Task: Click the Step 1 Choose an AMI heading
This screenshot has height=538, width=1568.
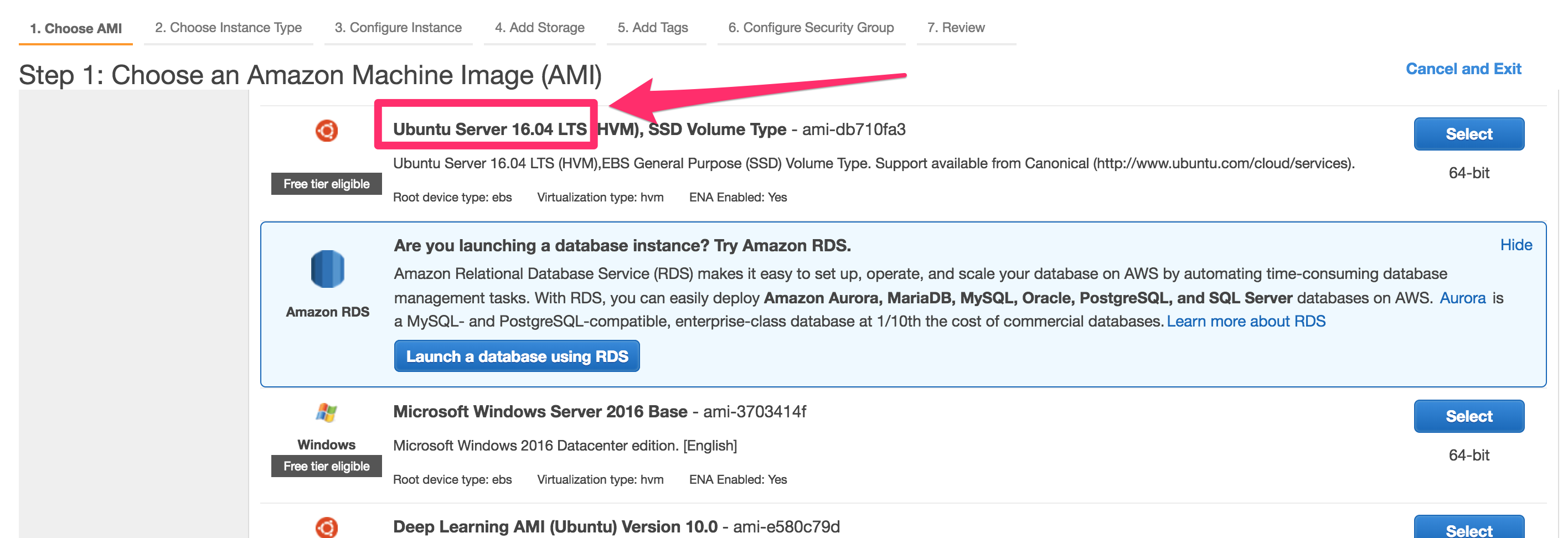Action: pos(311,75)
